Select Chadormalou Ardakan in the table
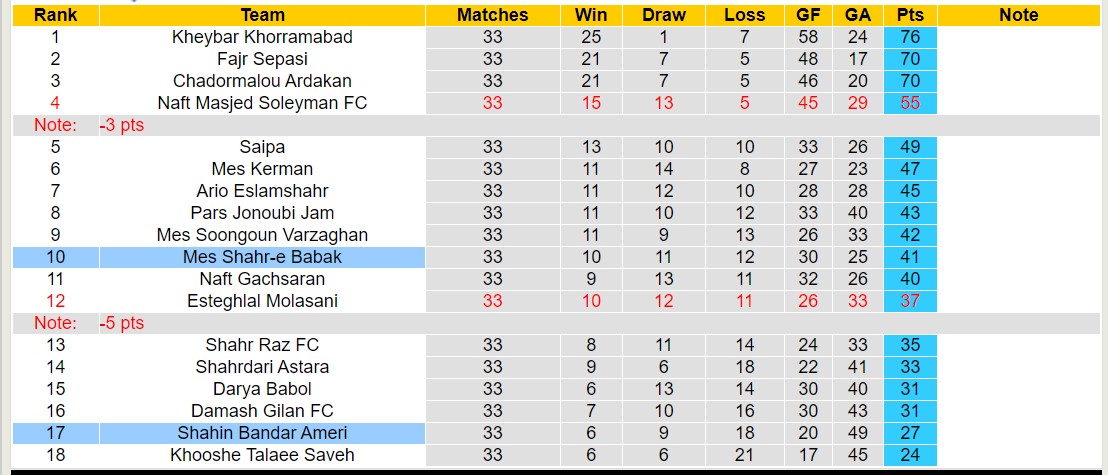Viewport: 1108px width, 475px height. (262, 81)
